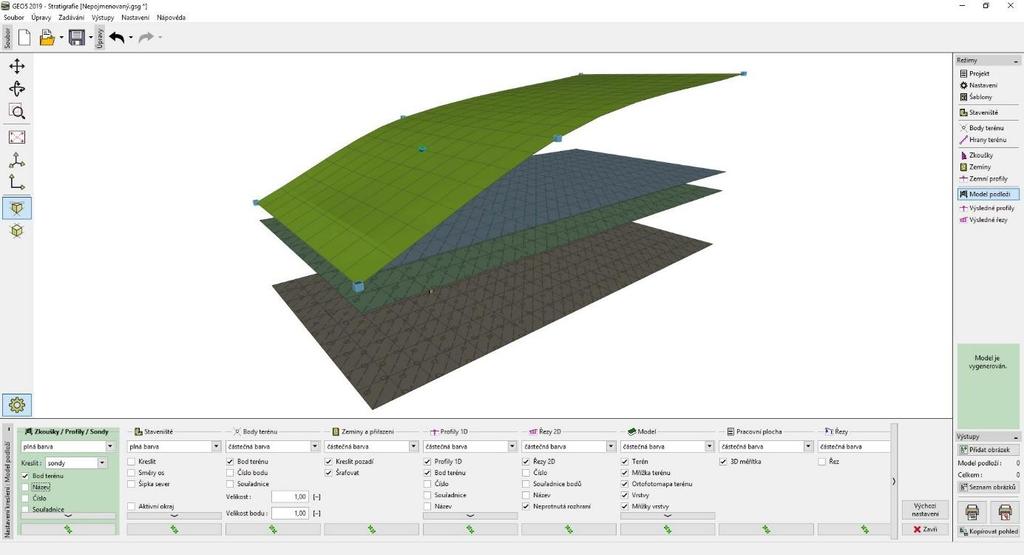This screenshot has height=555, width=1024.
Task: Toggle the Neprotnutá rozhraní checkbox
Action: click(526, 506)
